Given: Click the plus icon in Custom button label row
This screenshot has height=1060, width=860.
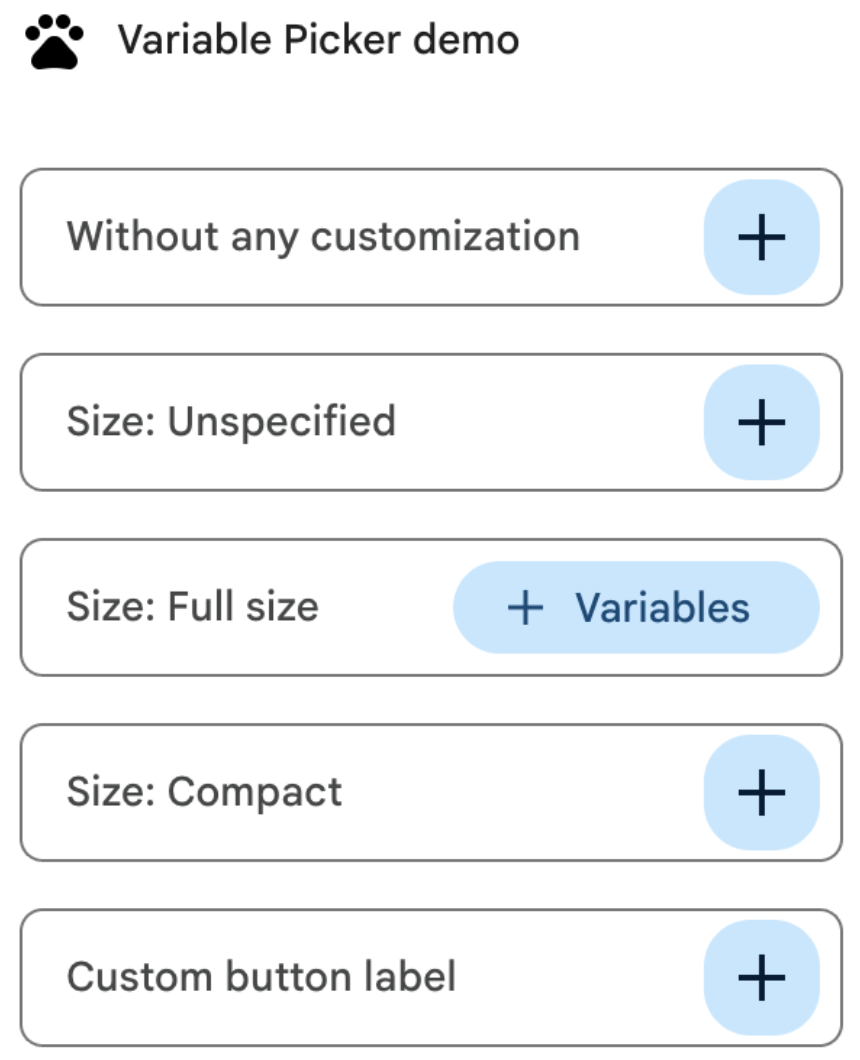Looking at the screenshot, I should 761,976.
